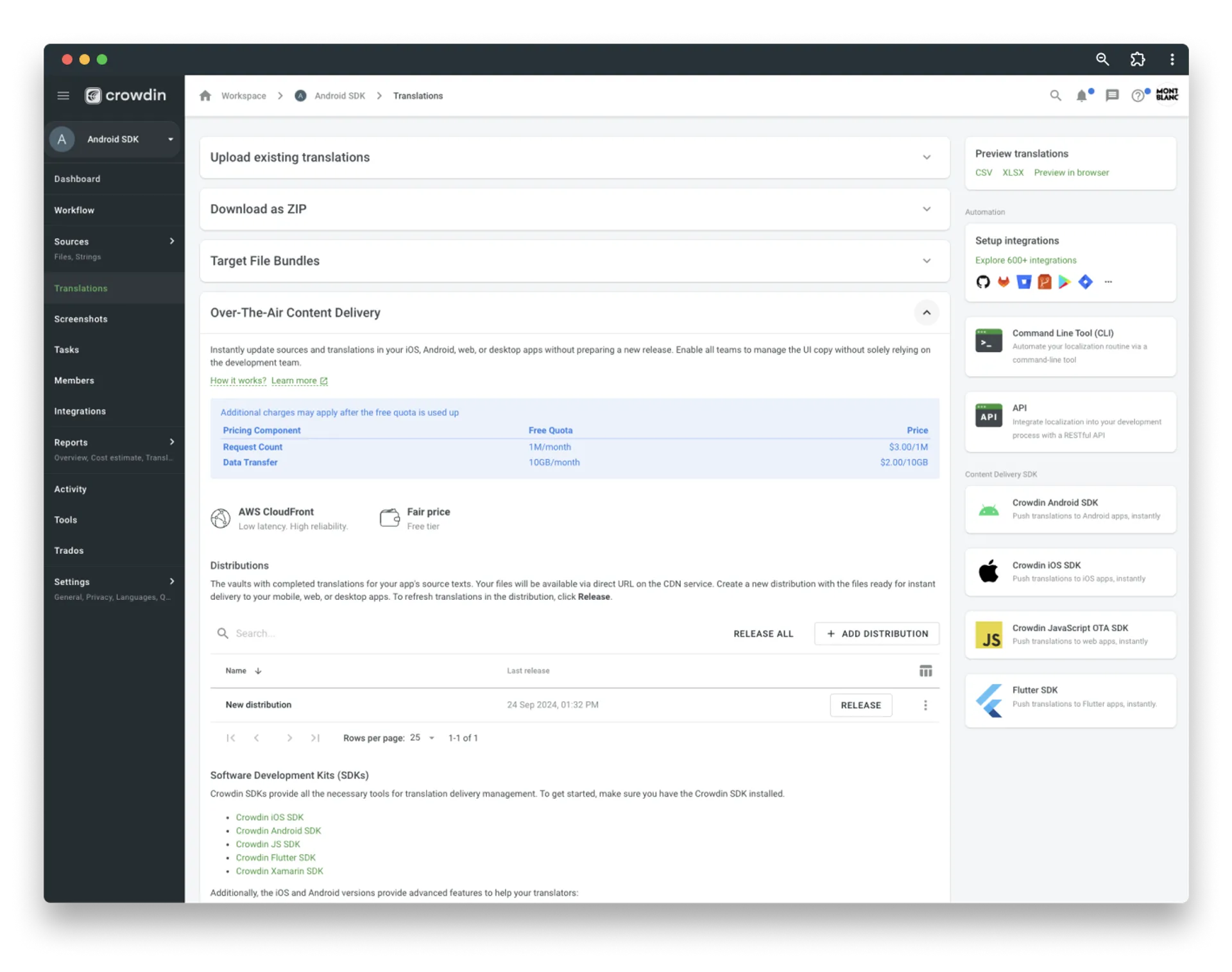The image size is (1232, 972).
Task: Open the browser three-dot menu
Action: pos(1172,59)
